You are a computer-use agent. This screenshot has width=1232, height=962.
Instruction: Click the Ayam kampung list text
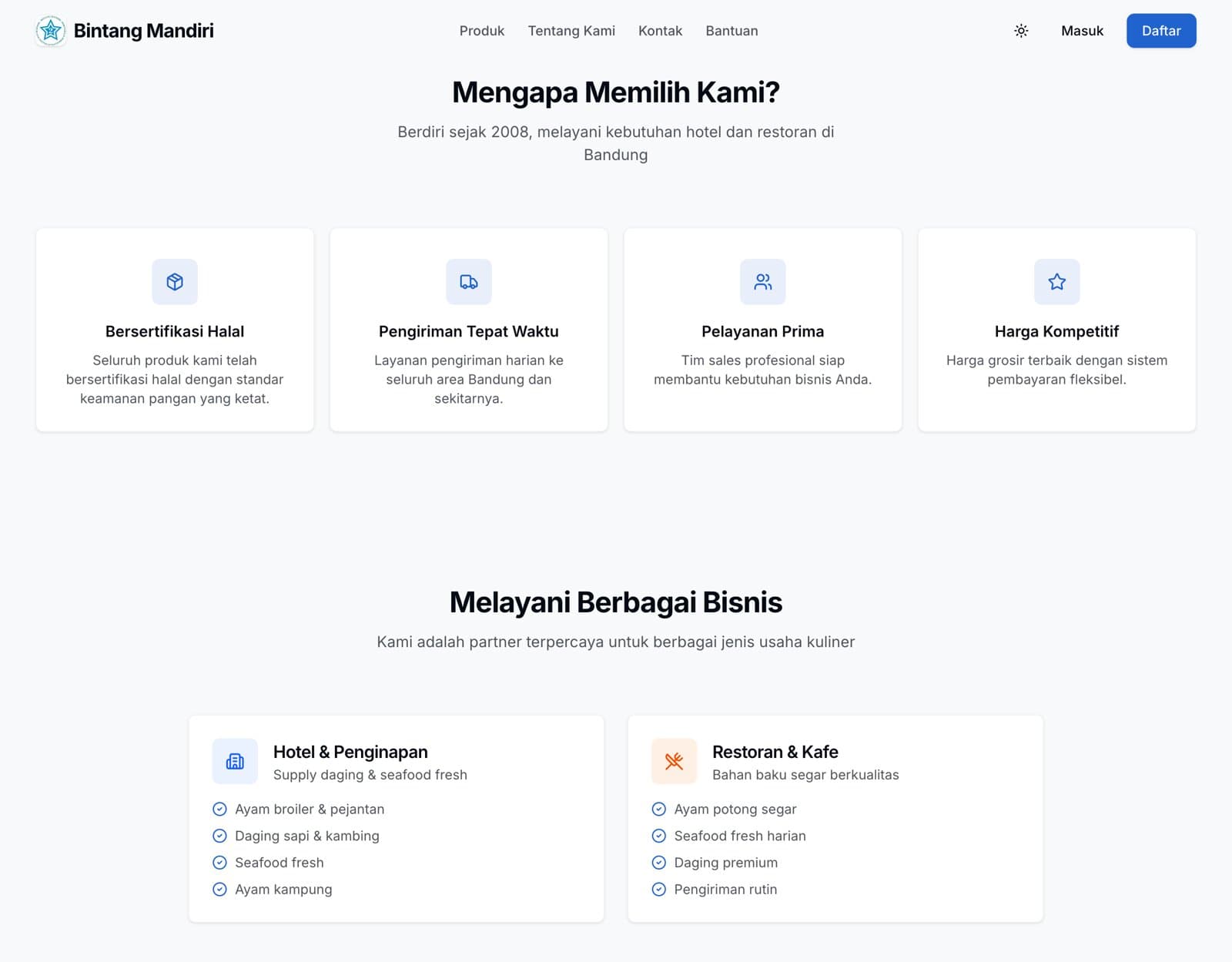tap(283, 890)
